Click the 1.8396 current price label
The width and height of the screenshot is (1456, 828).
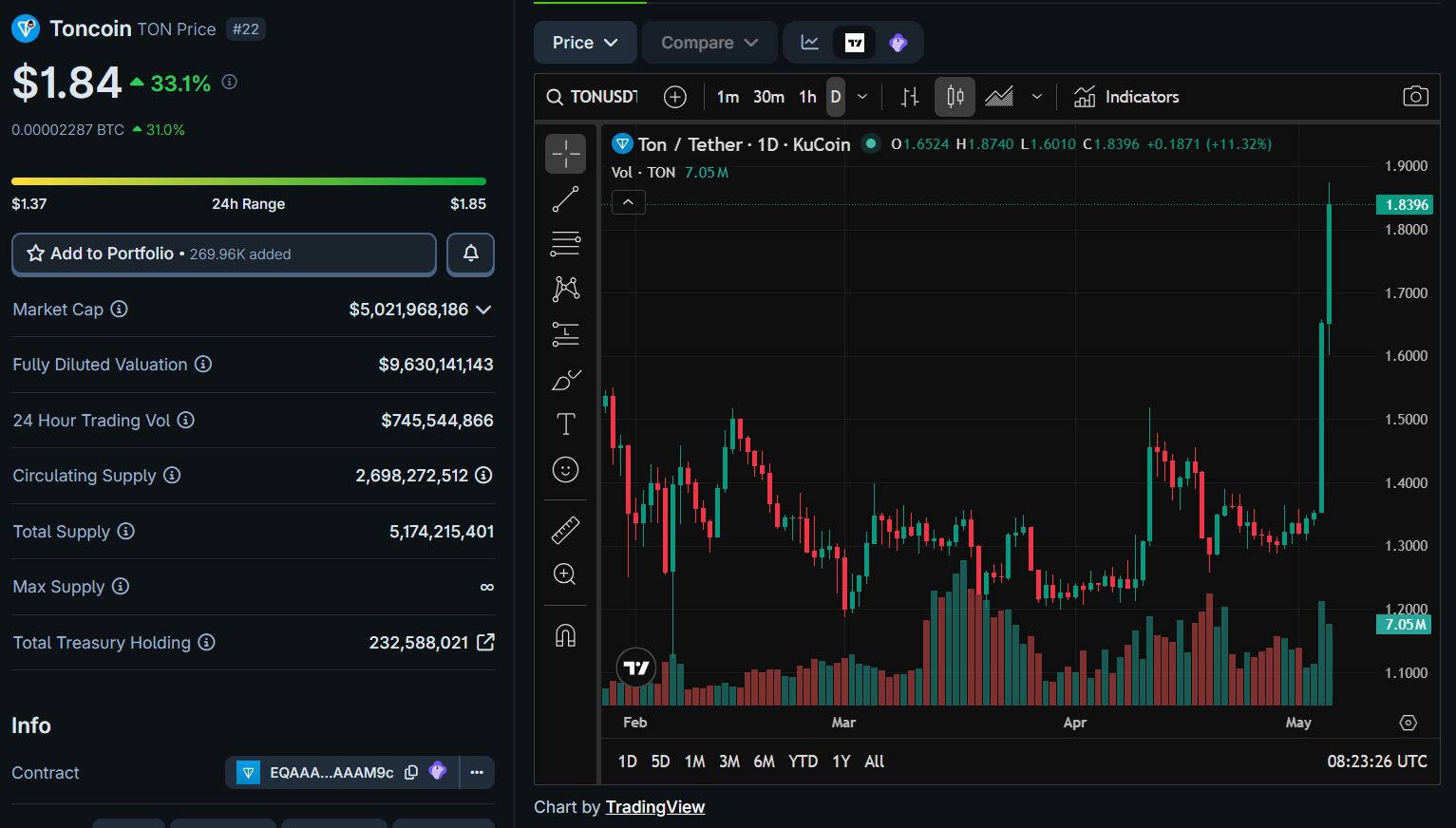pos(1405,205)
